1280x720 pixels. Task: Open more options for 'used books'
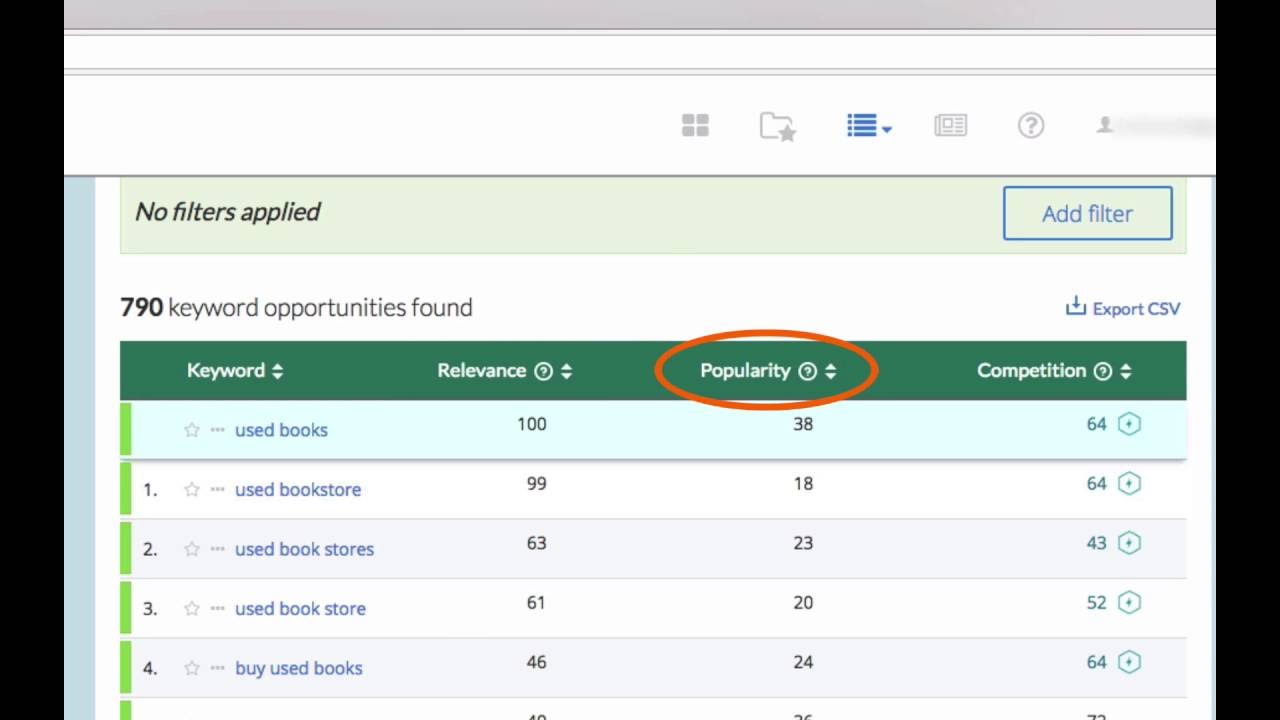click(x=217, y=430)
